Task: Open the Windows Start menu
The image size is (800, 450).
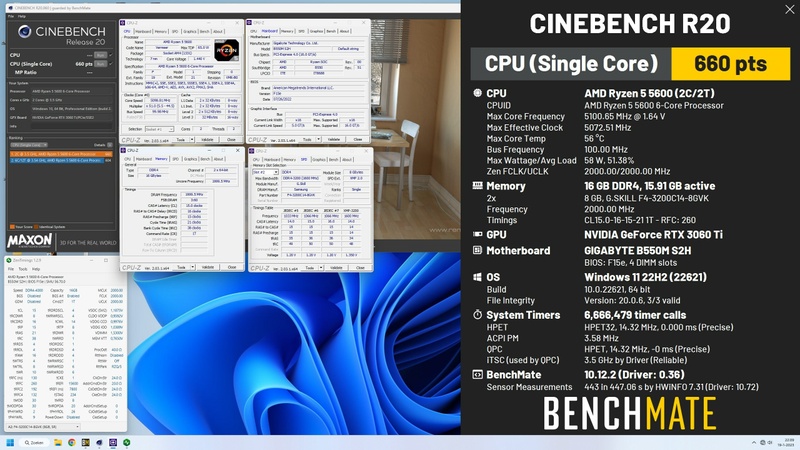Action: pyautogui.click(x=10, y=442)
